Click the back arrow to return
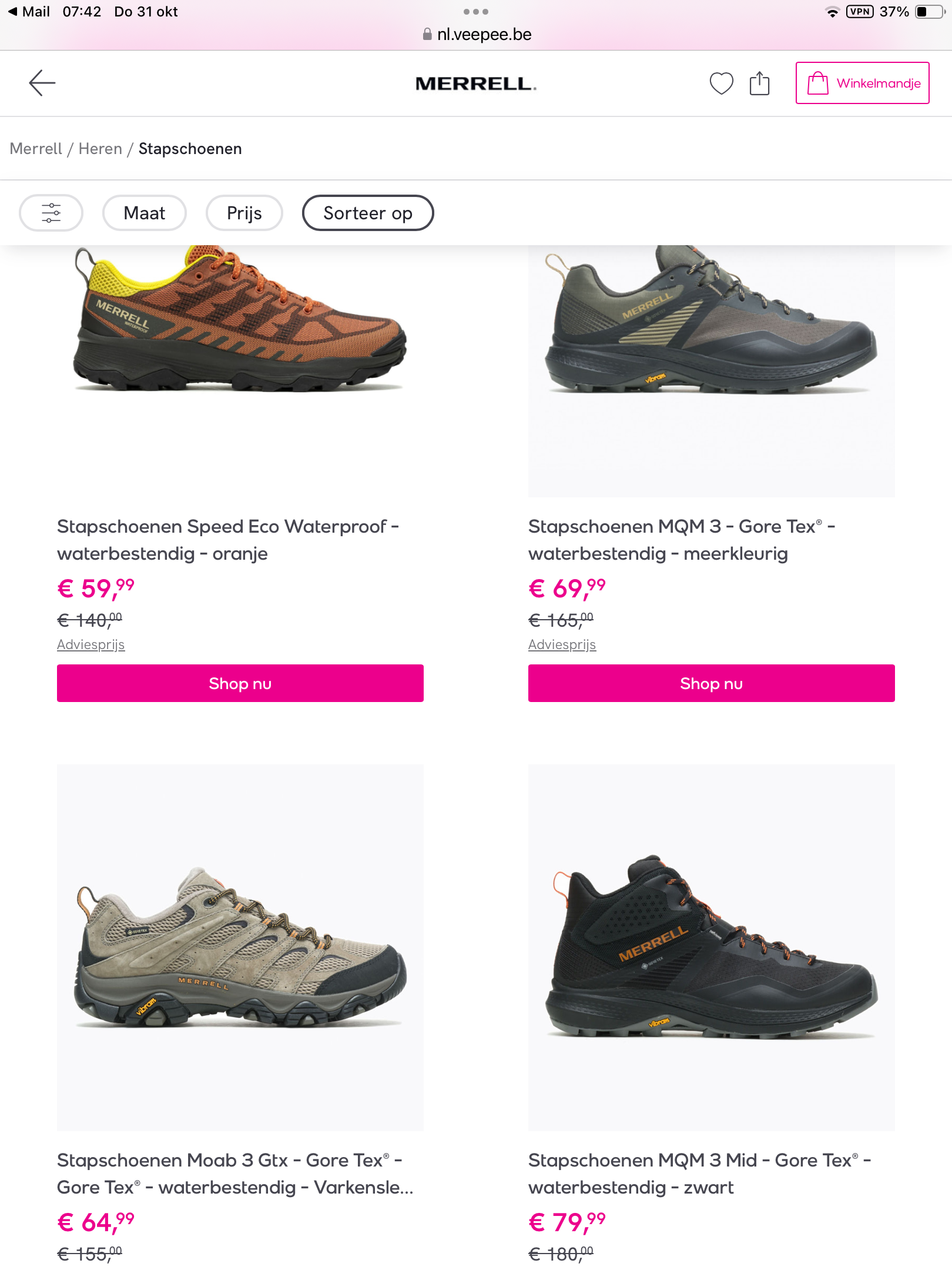952x1270 pixels. coord(42,83)
